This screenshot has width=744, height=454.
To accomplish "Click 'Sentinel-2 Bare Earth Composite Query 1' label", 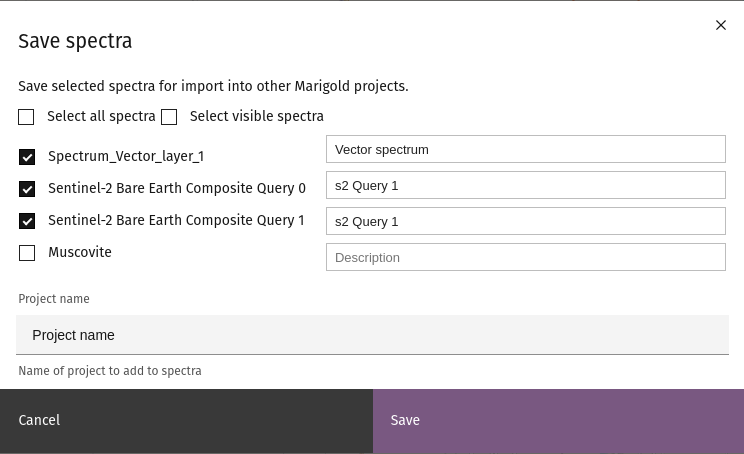I will 176,221.
